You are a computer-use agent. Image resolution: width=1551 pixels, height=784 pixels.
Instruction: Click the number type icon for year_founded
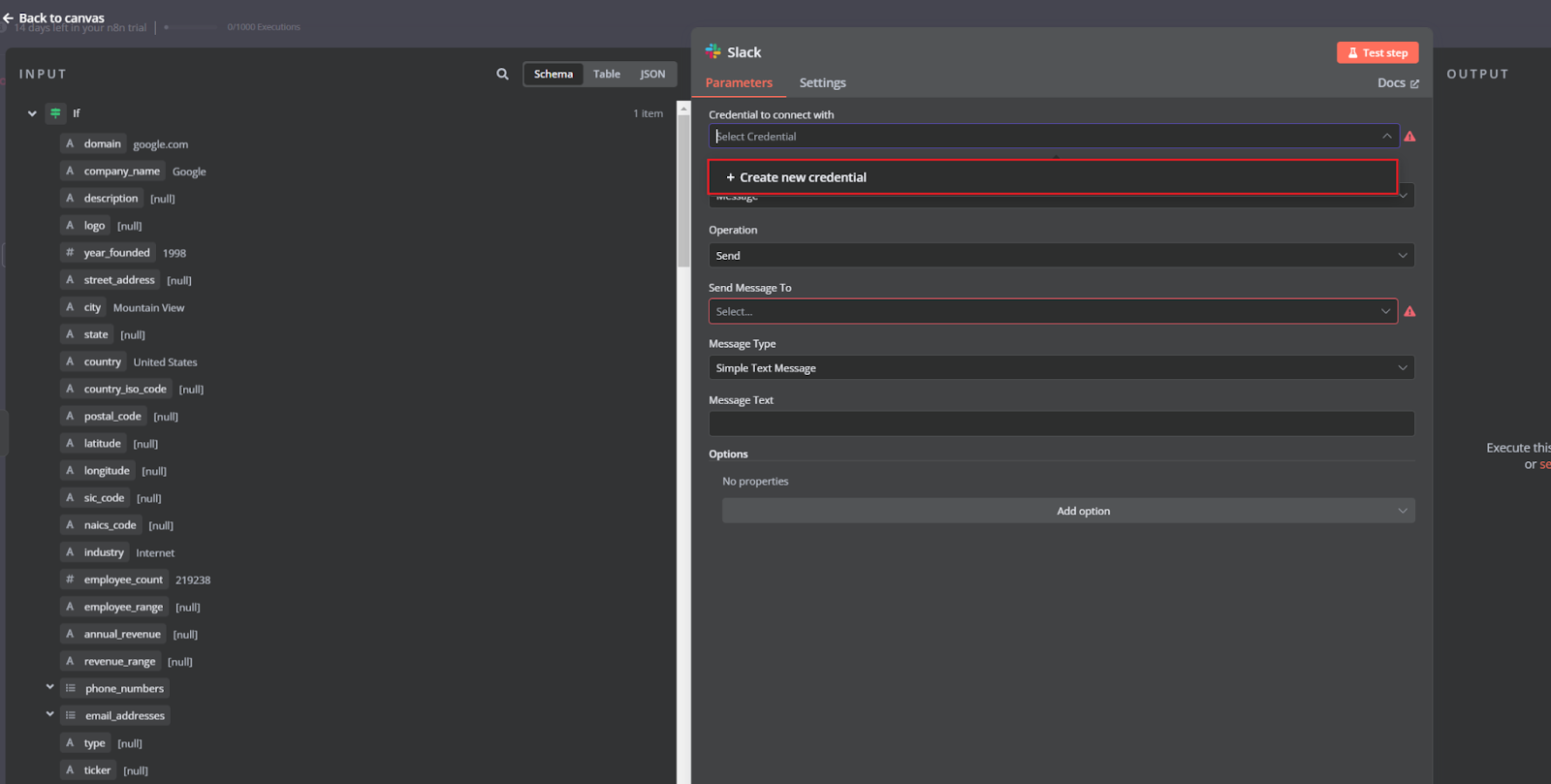(x=70, y=252)
